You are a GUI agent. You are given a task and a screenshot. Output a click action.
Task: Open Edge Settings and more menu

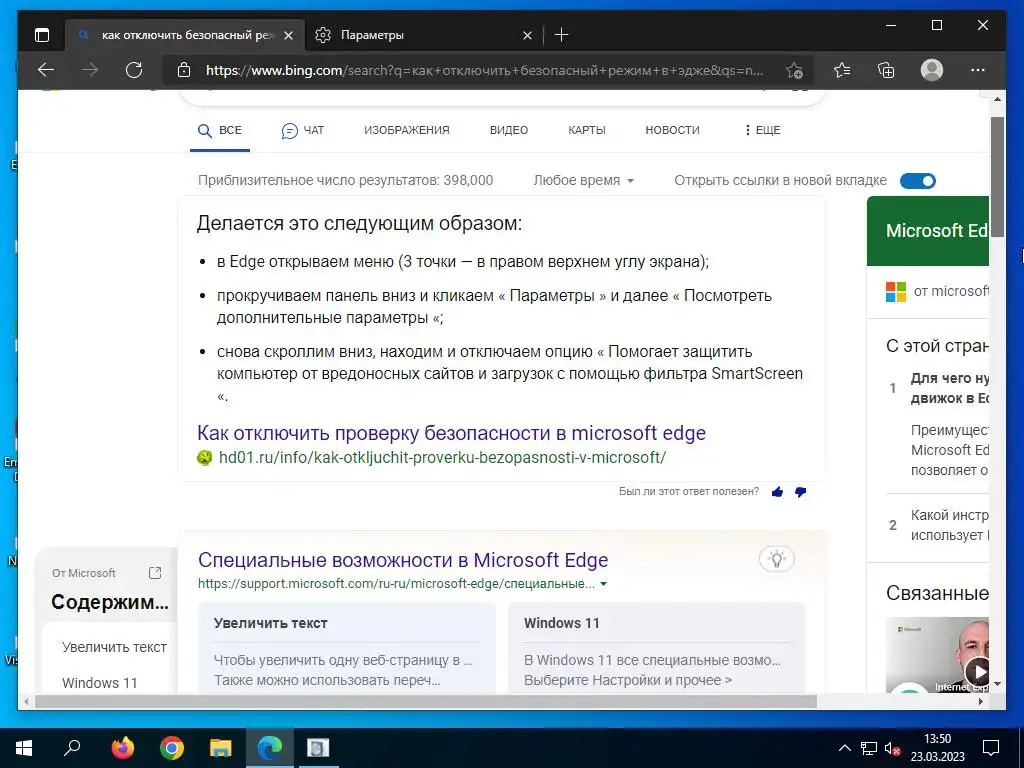coord(978,70)
